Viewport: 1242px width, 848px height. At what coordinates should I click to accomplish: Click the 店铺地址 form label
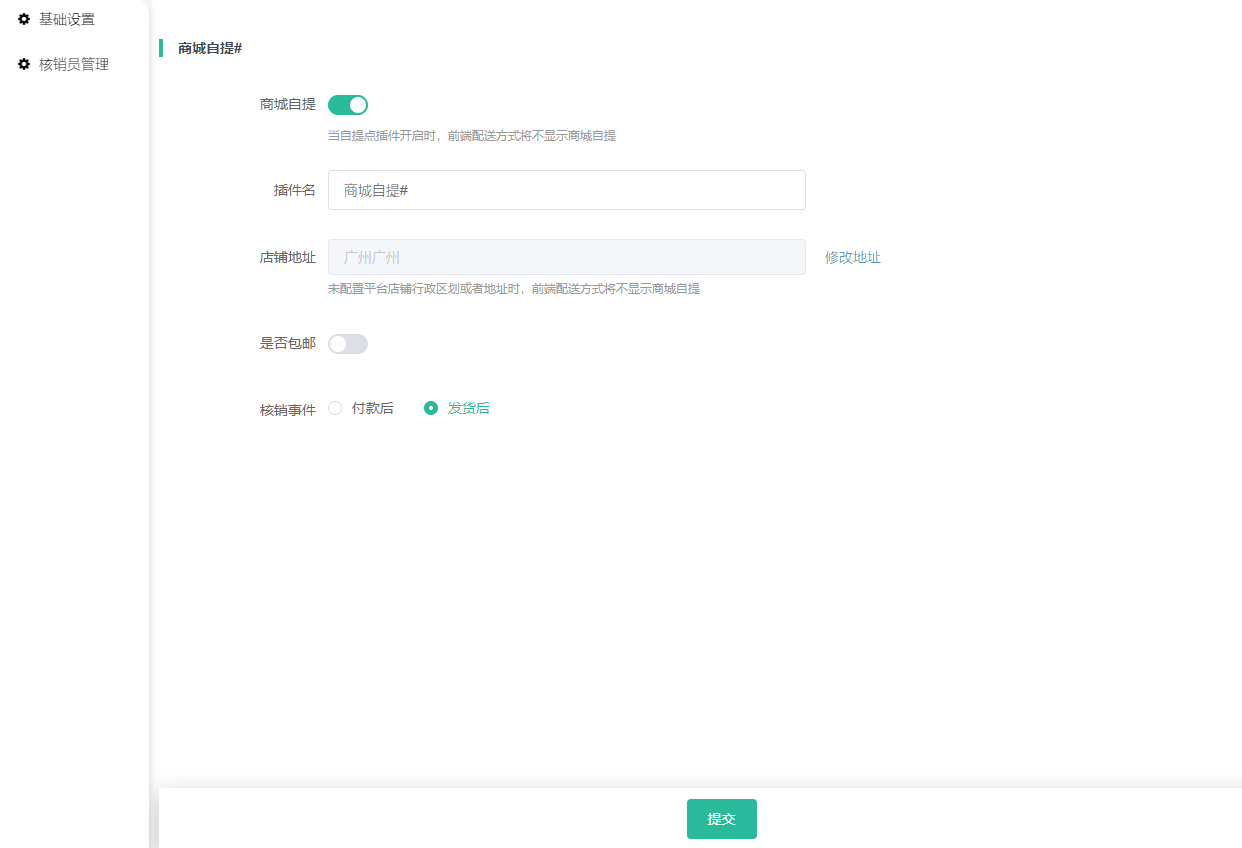pyautogui.click(x=287, y=257)
